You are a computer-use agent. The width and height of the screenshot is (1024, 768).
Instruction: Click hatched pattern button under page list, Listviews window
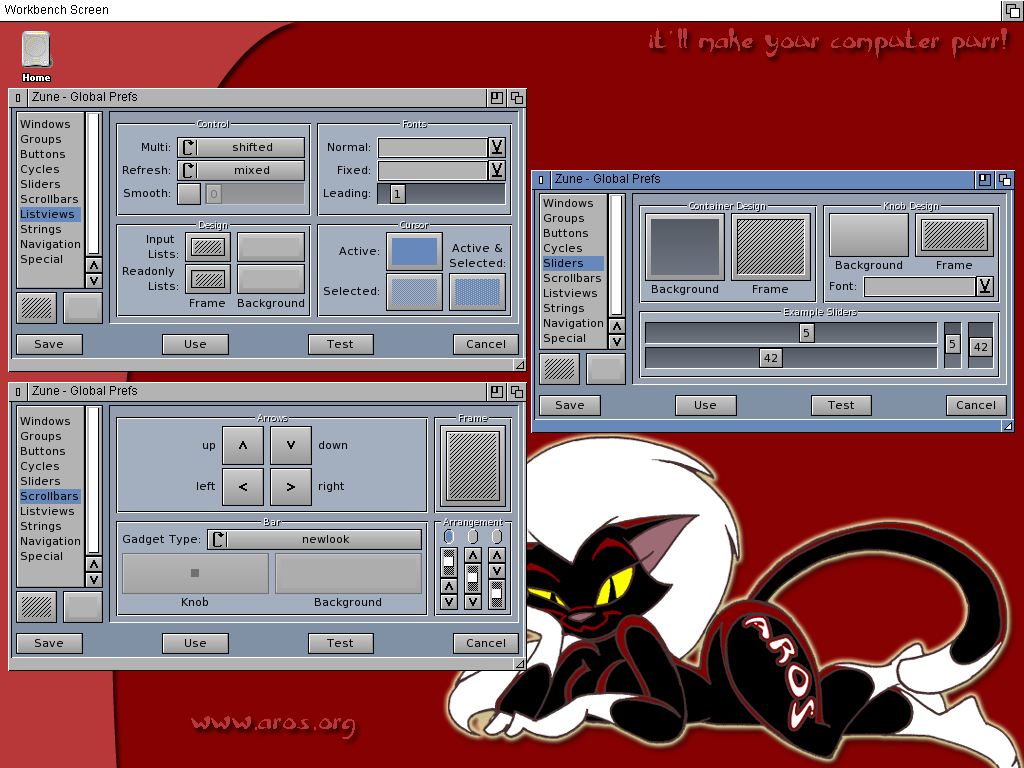coord(37,308)
